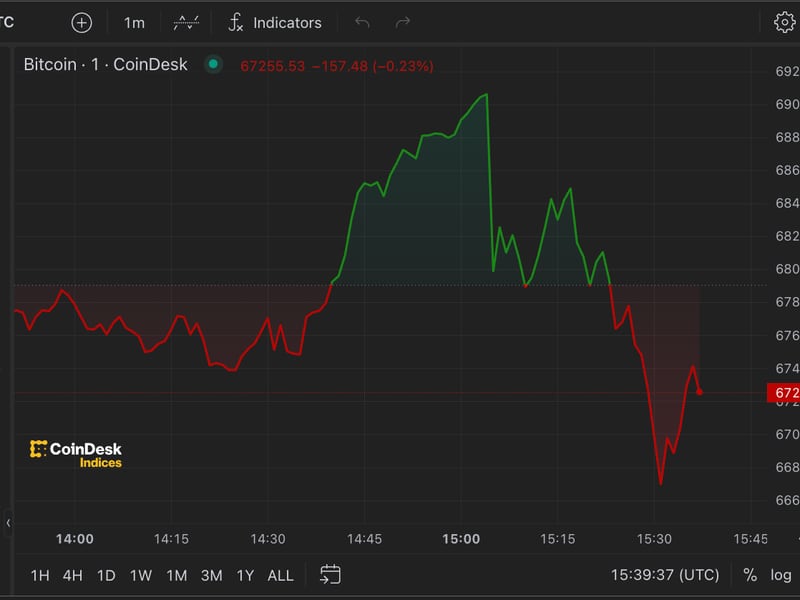Select the 1H time range
Viewport: 800px width, 600px height.
[x=40, y=575]
